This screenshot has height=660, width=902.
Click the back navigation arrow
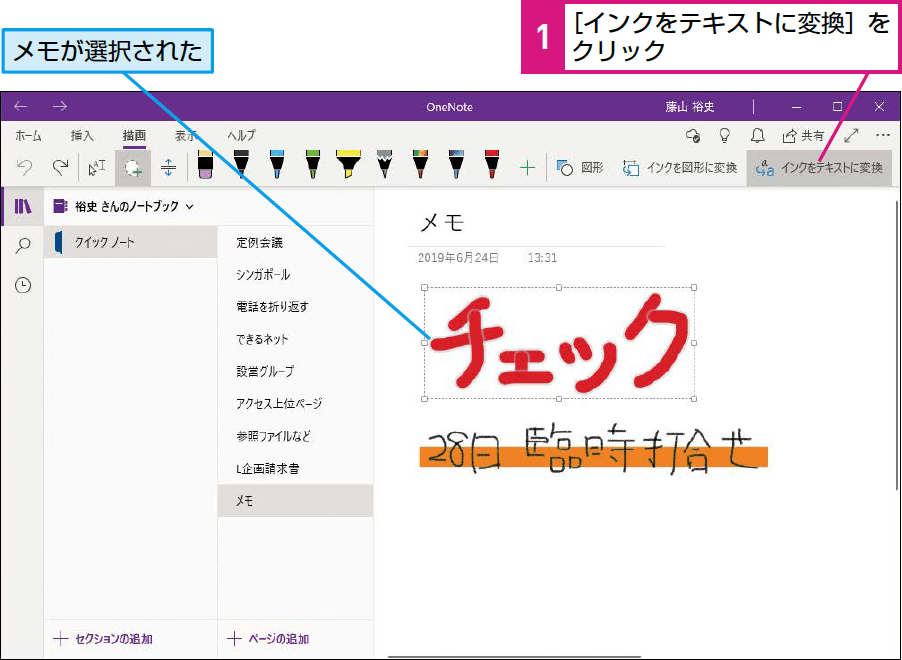[x=21, y=106]
